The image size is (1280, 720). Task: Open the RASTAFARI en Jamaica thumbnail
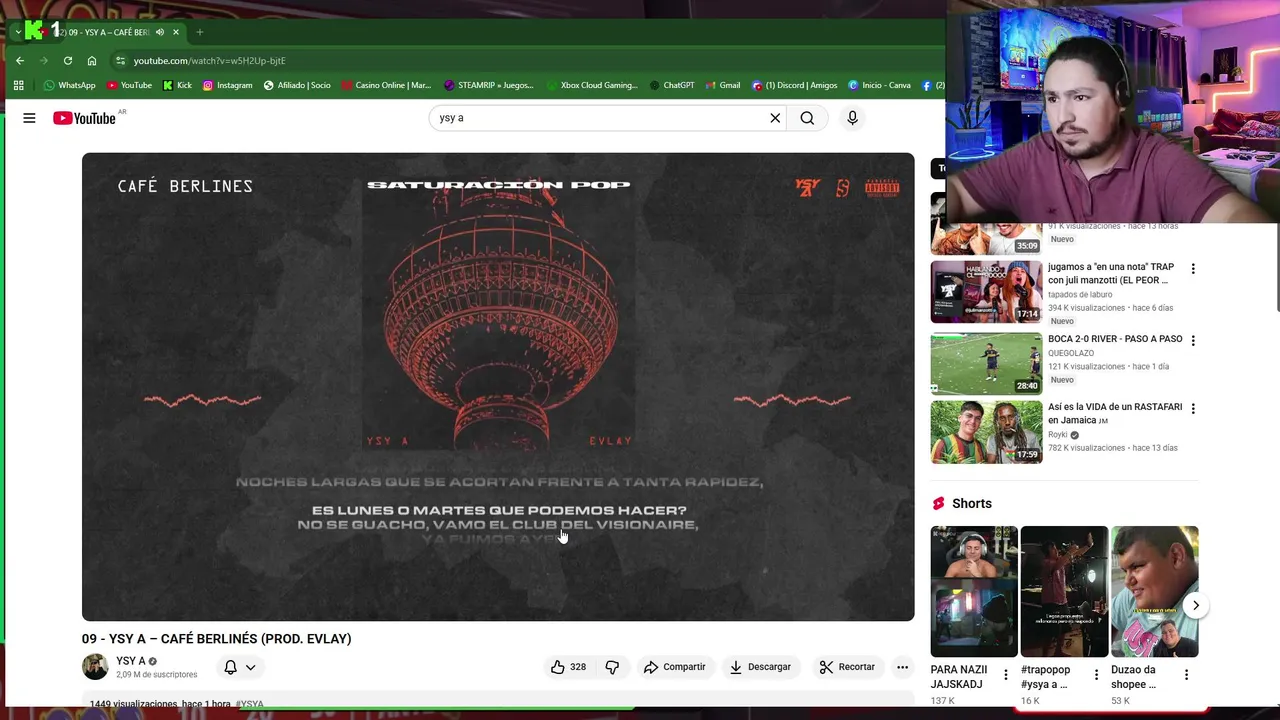(x=986, y=432)
